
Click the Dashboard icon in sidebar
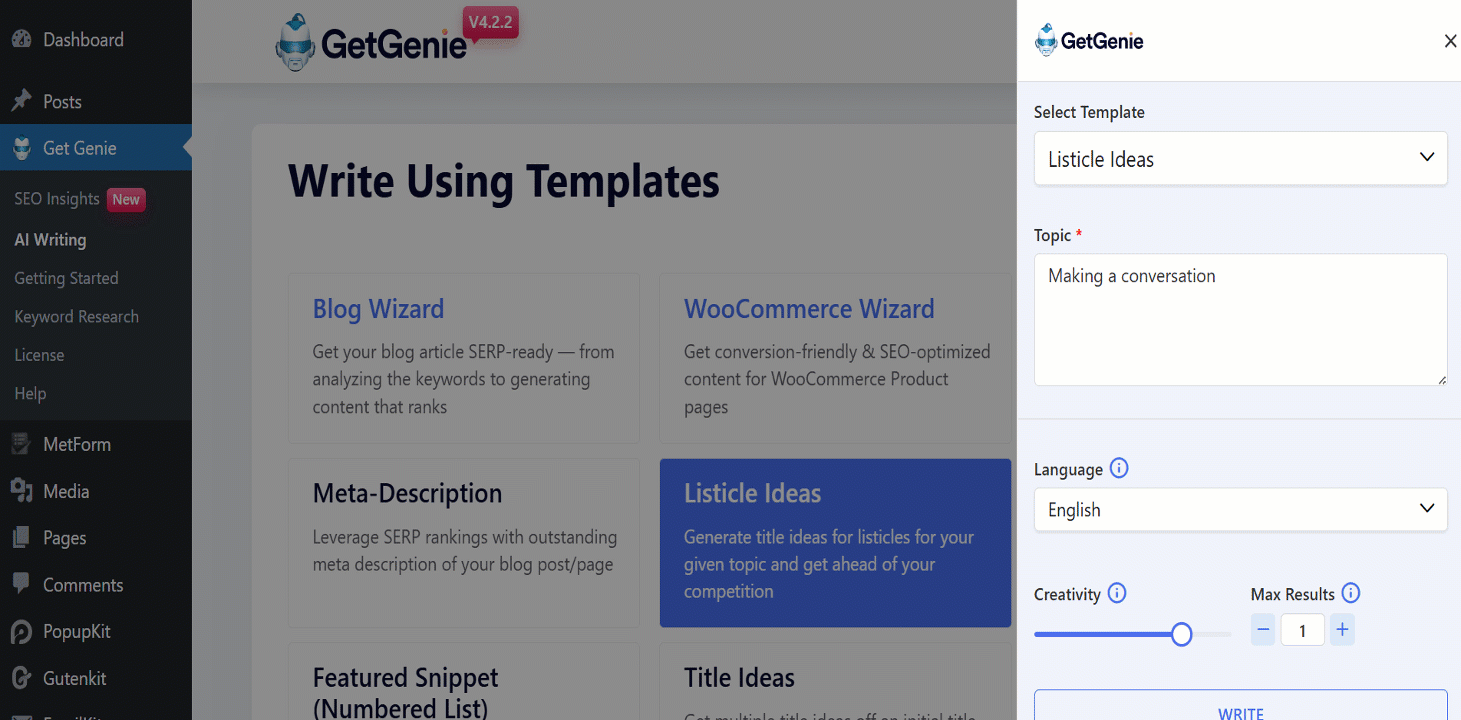(x=21, y=40)
